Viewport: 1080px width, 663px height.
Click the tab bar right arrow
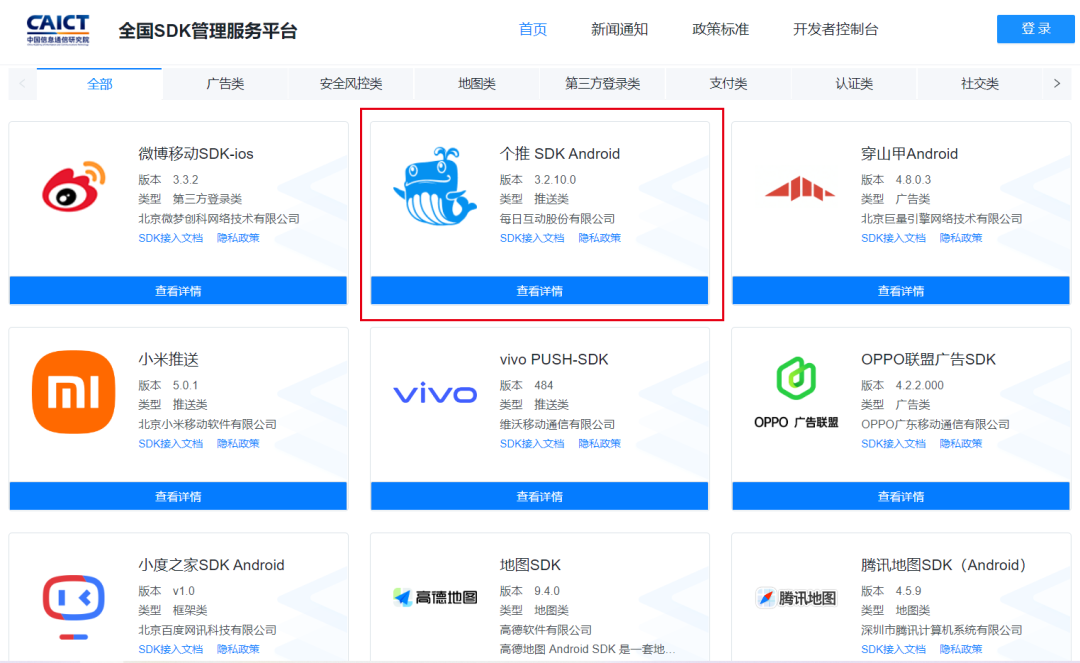pos(1057,83)
